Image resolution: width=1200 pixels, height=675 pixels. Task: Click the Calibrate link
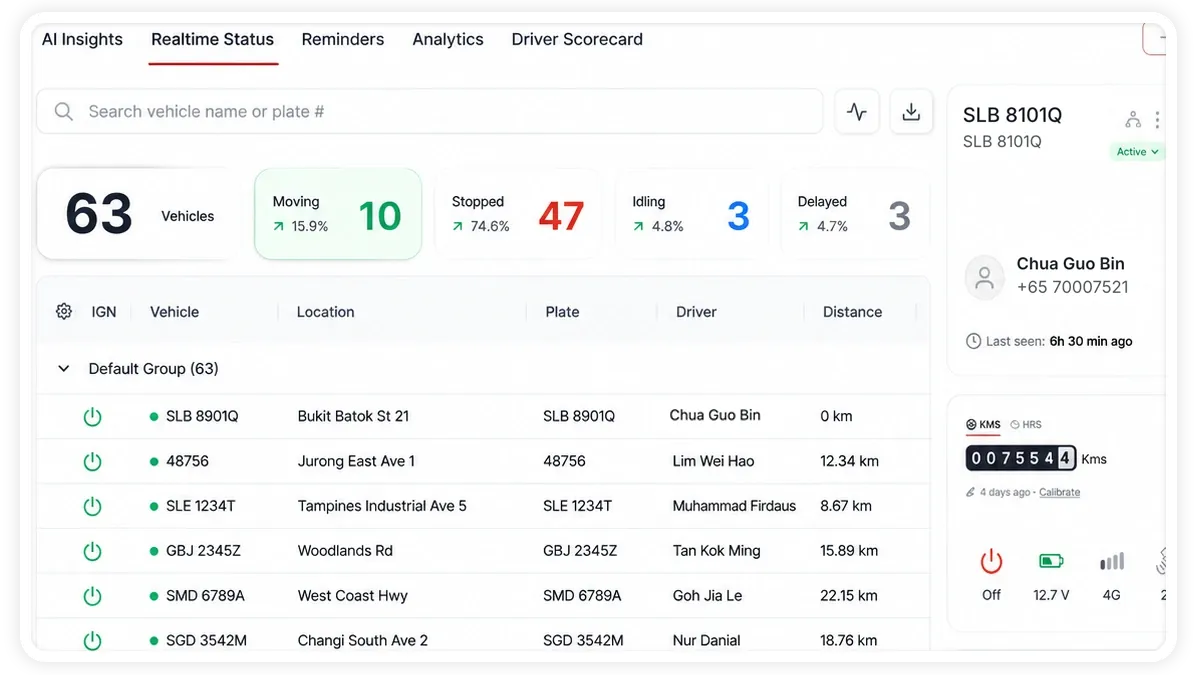click(1059, 492)
